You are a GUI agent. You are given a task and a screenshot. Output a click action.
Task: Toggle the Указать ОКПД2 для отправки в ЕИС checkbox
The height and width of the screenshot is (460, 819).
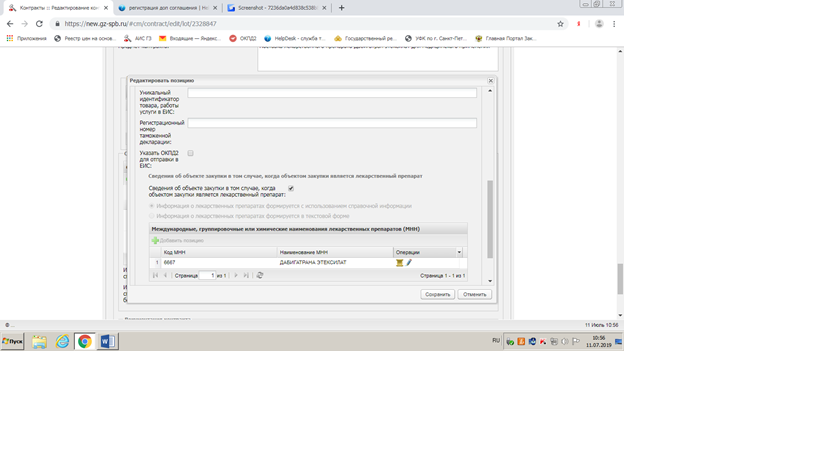pyautogui.click(x=191, y=153)
